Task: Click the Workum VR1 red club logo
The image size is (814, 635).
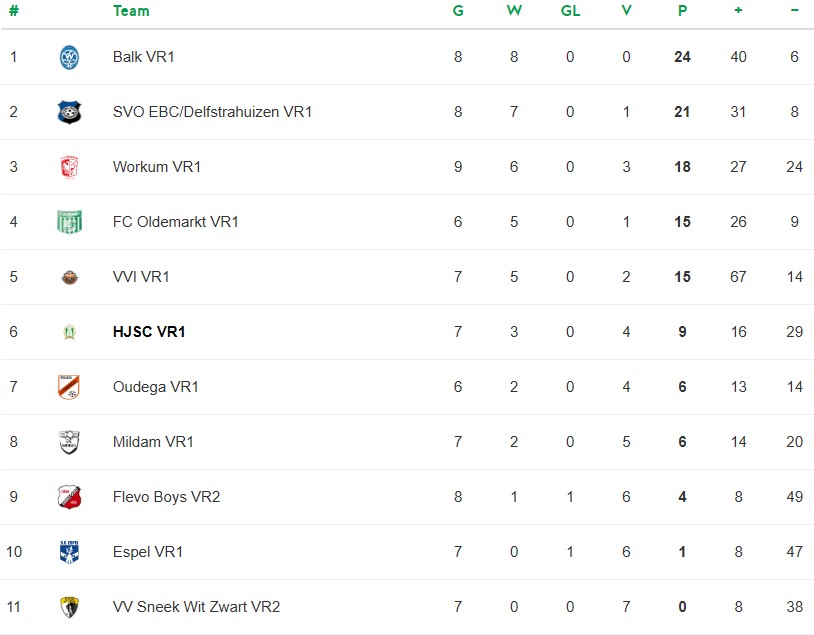Action: 69,167
